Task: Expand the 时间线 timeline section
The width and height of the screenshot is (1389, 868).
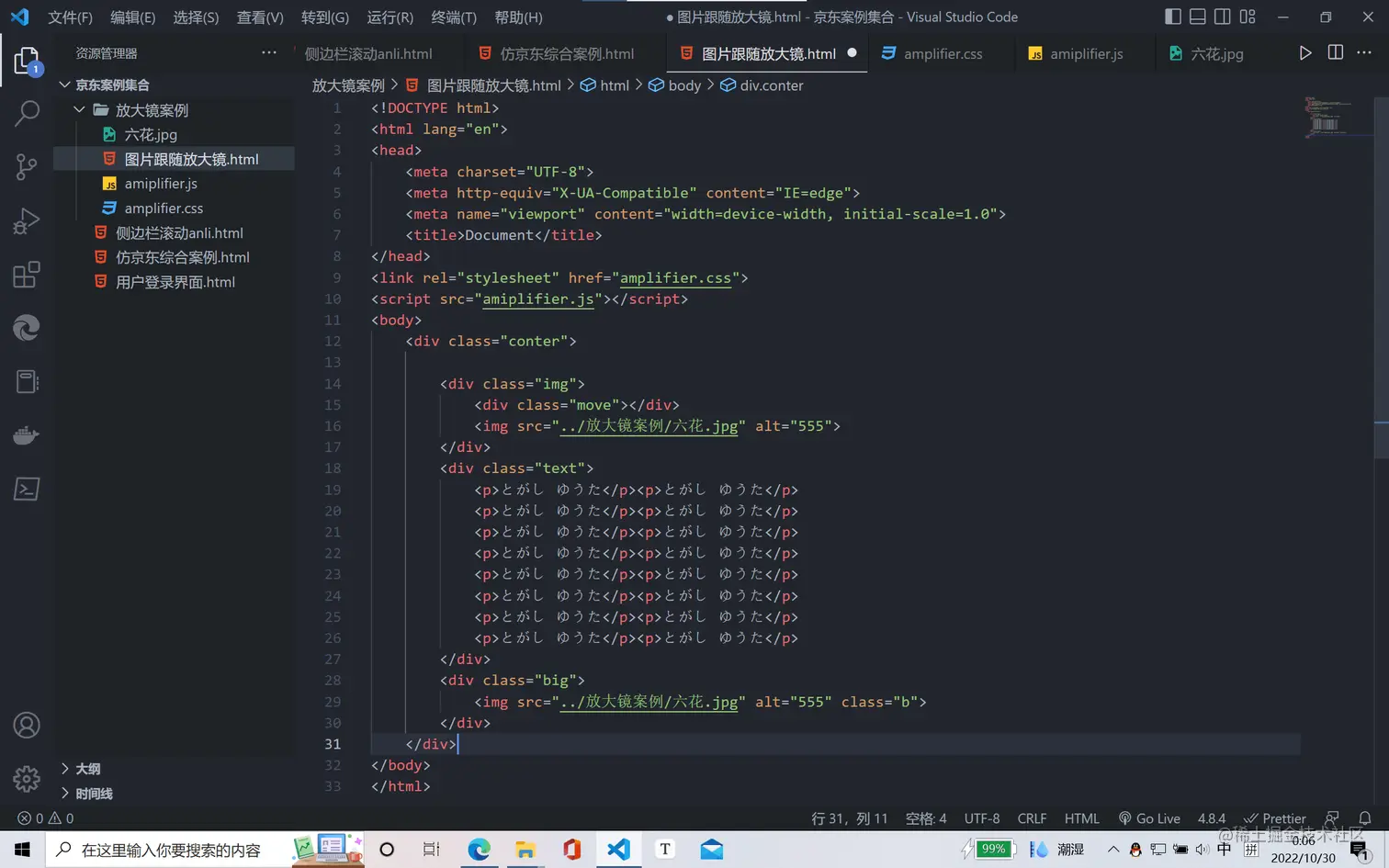Action: 175,794
